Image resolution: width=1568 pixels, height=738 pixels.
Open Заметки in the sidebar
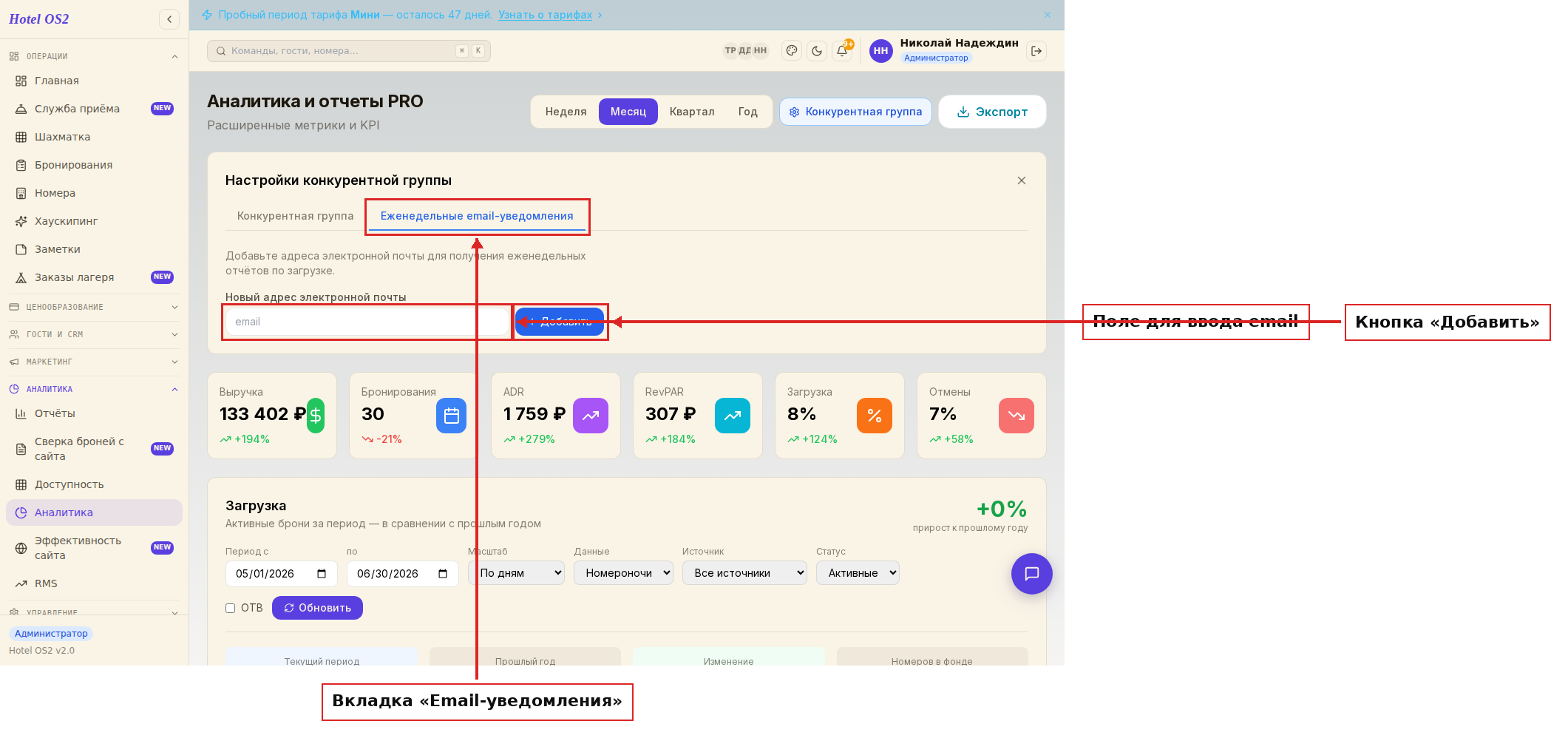[x=94, y=249]
